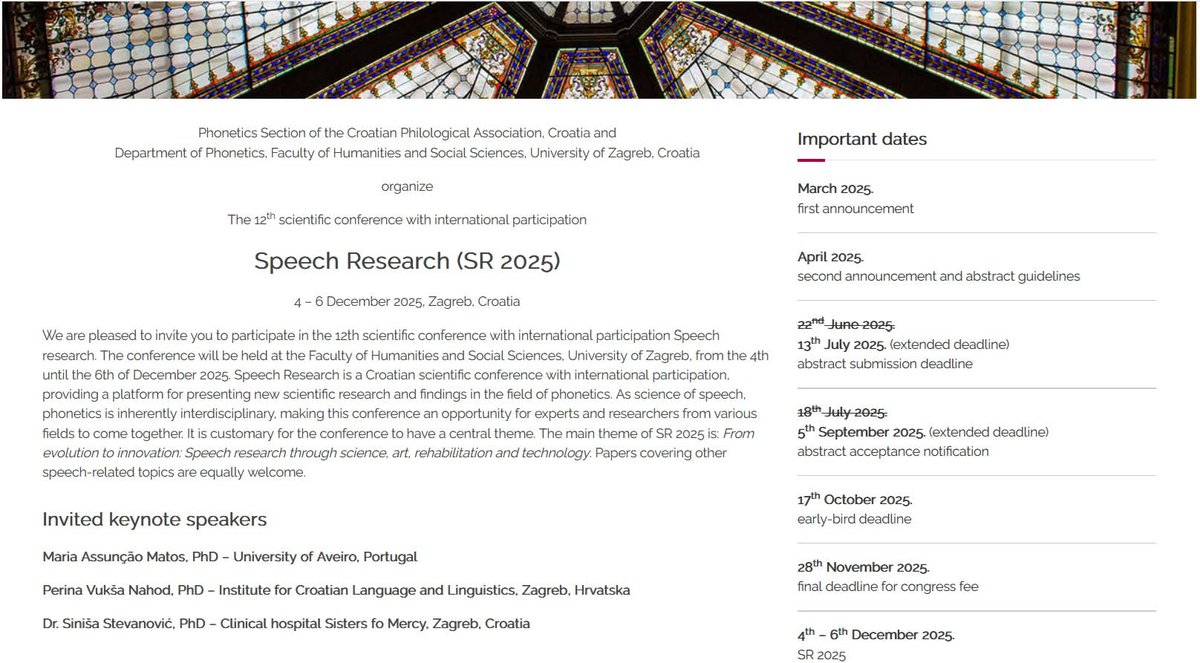
Task: Select the "Department of Phonetics, Faculty of Humanities" line
Action: tap(407, 153)
